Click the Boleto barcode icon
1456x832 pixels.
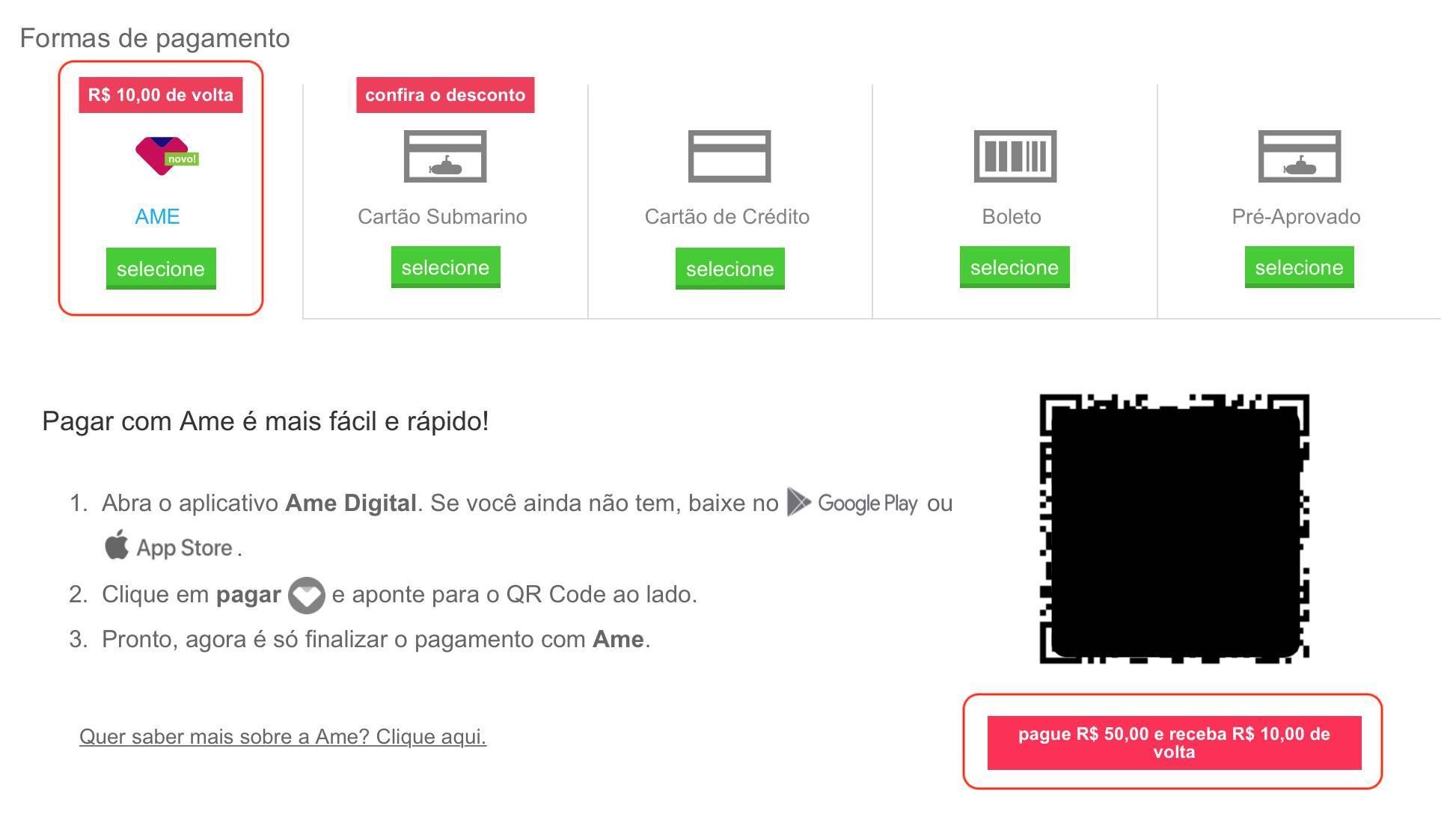(1015, 156)
